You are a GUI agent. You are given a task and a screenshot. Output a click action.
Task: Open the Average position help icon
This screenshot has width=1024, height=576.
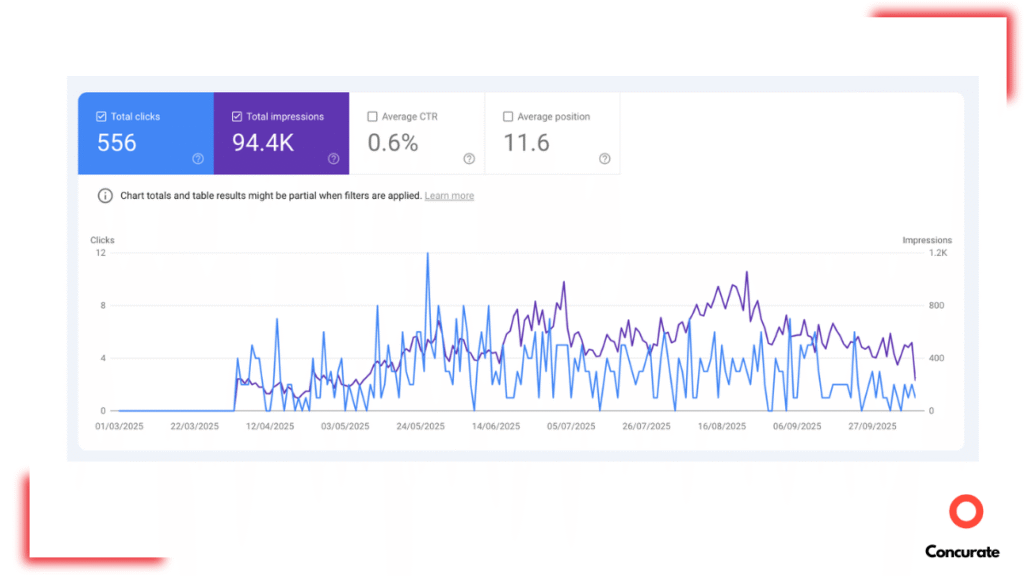coord(604,159)
